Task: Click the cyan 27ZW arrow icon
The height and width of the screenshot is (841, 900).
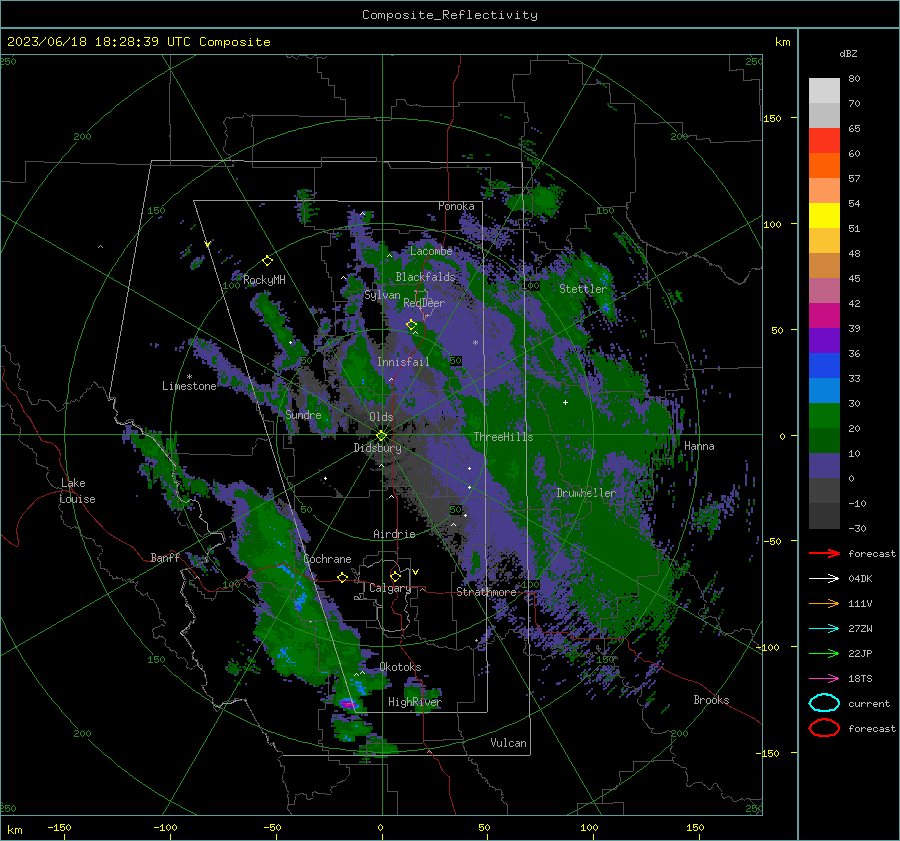Action: coord(824,629)
